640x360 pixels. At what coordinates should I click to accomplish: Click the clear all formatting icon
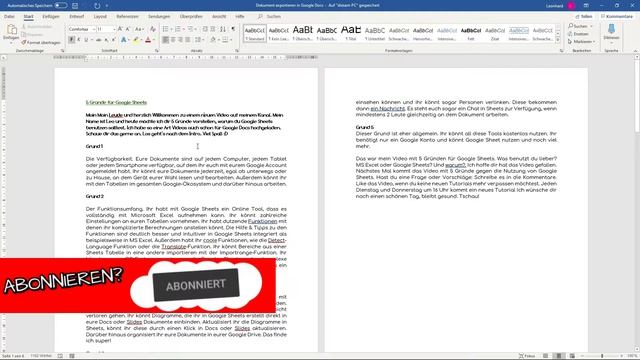[x=153, y=29]
